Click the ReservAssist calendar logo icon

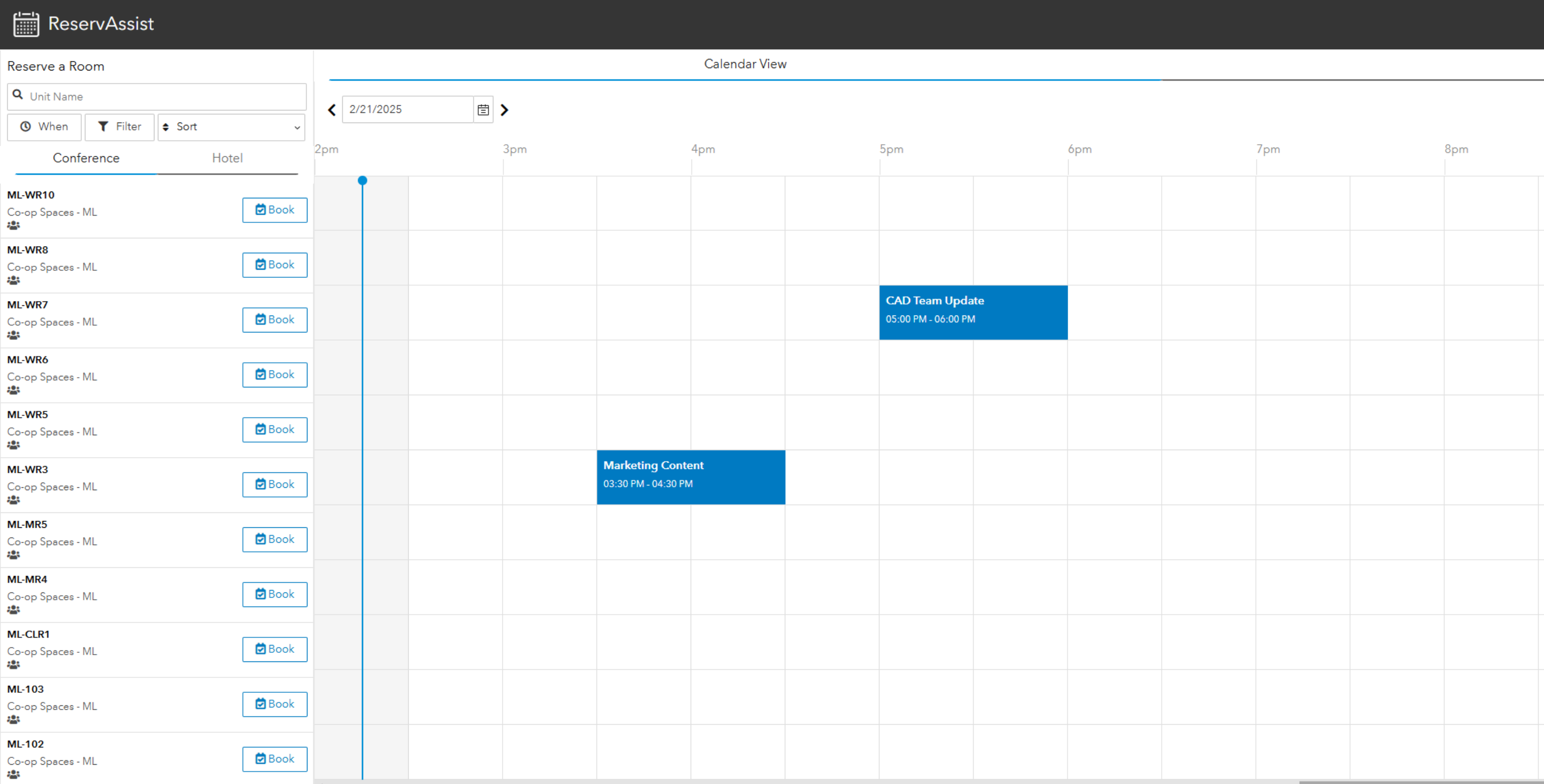pyautogui.click(x=26, y=24)
